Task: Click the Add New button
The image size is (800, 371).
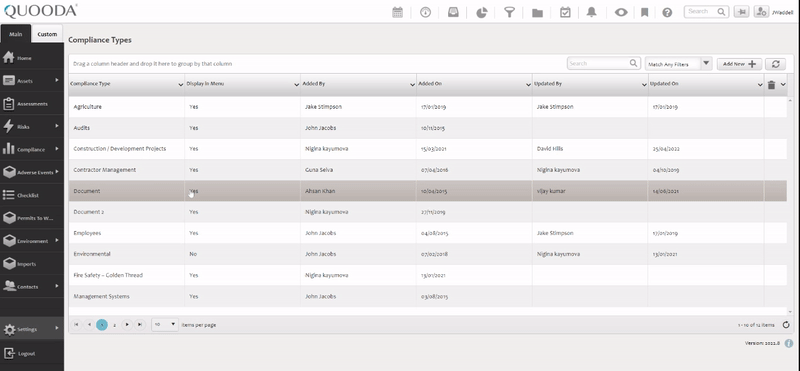Action: click(739, 64)
